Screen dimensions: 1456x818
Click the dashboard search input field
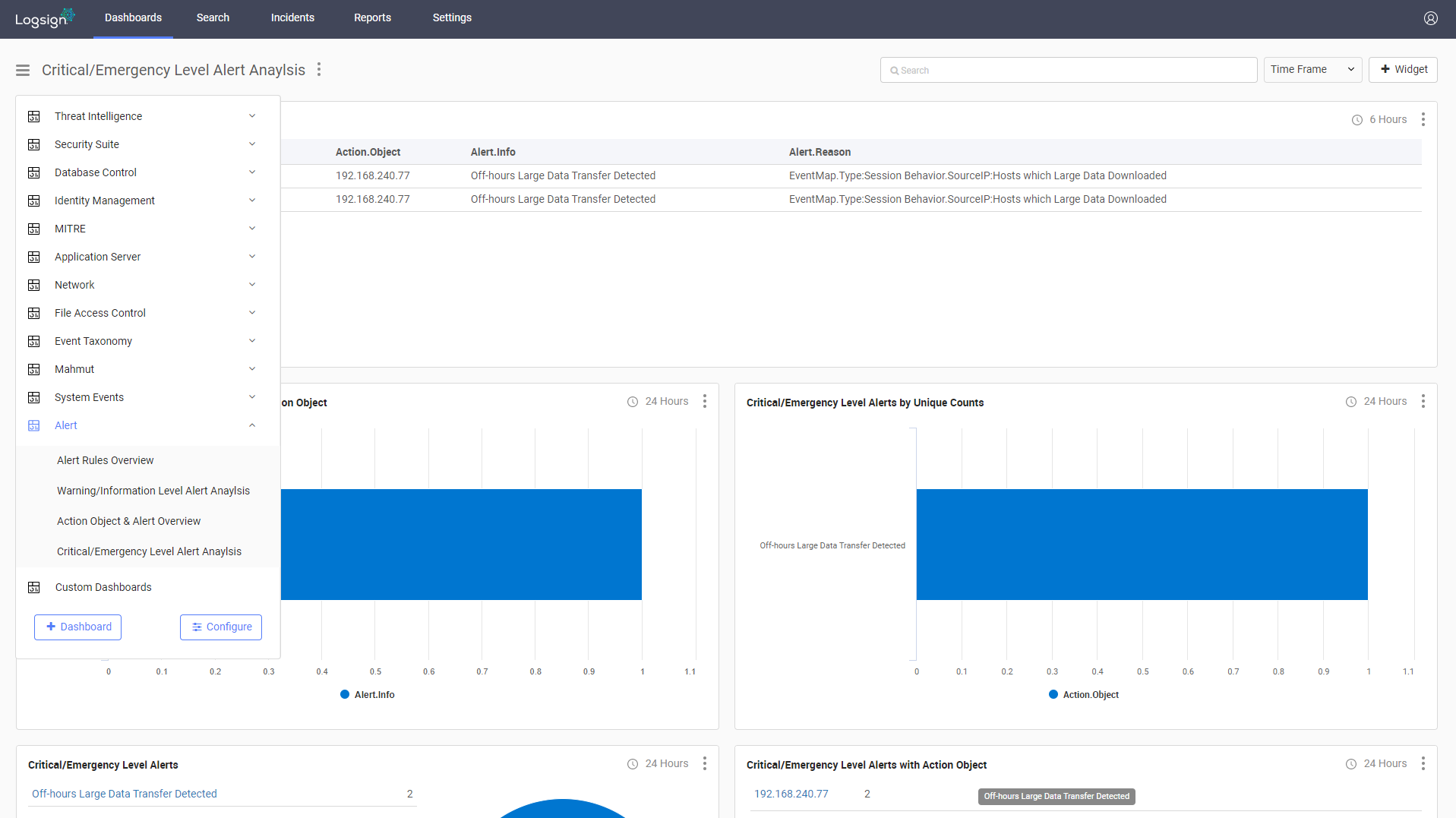point(1068,69)
